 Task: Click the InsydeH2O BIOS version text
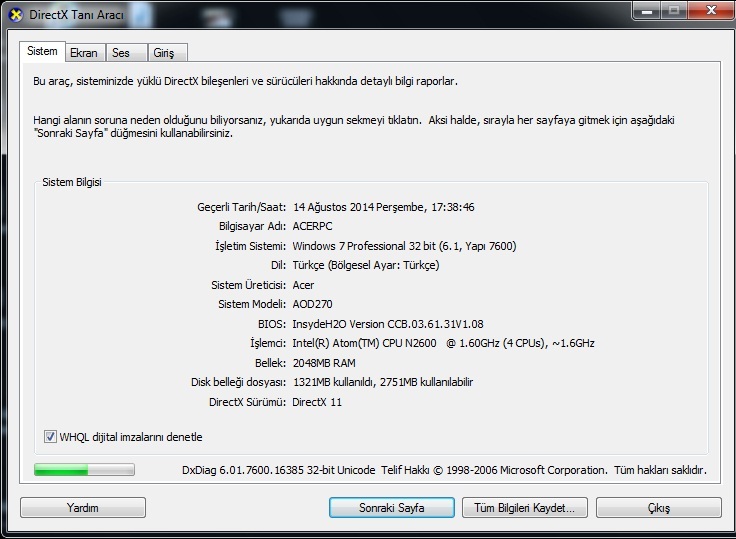pos(387,324)
